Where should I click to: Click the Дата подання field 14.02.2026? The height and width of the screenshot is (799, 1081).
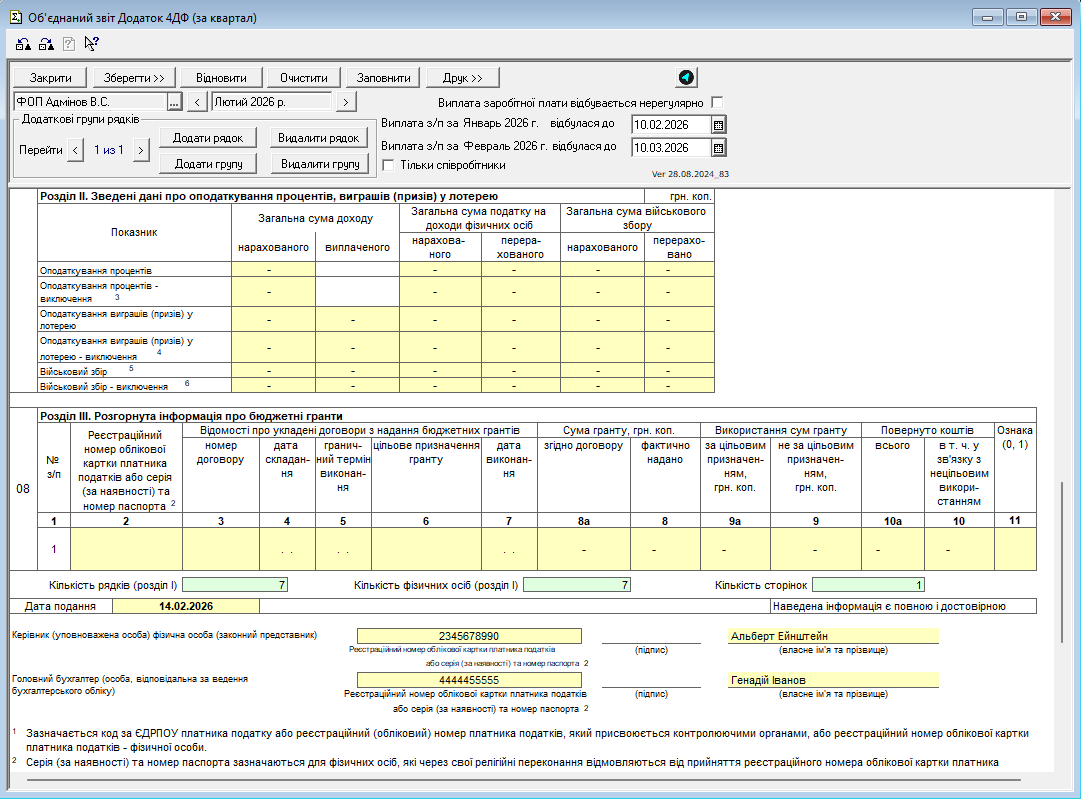pos(185,606)
